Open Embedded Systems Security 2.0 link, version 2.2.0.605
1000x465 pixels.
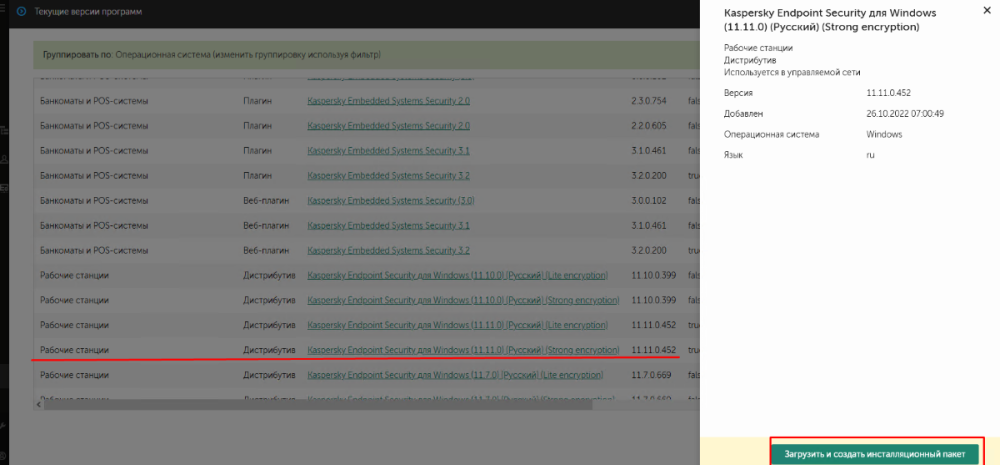coord(388,126)
